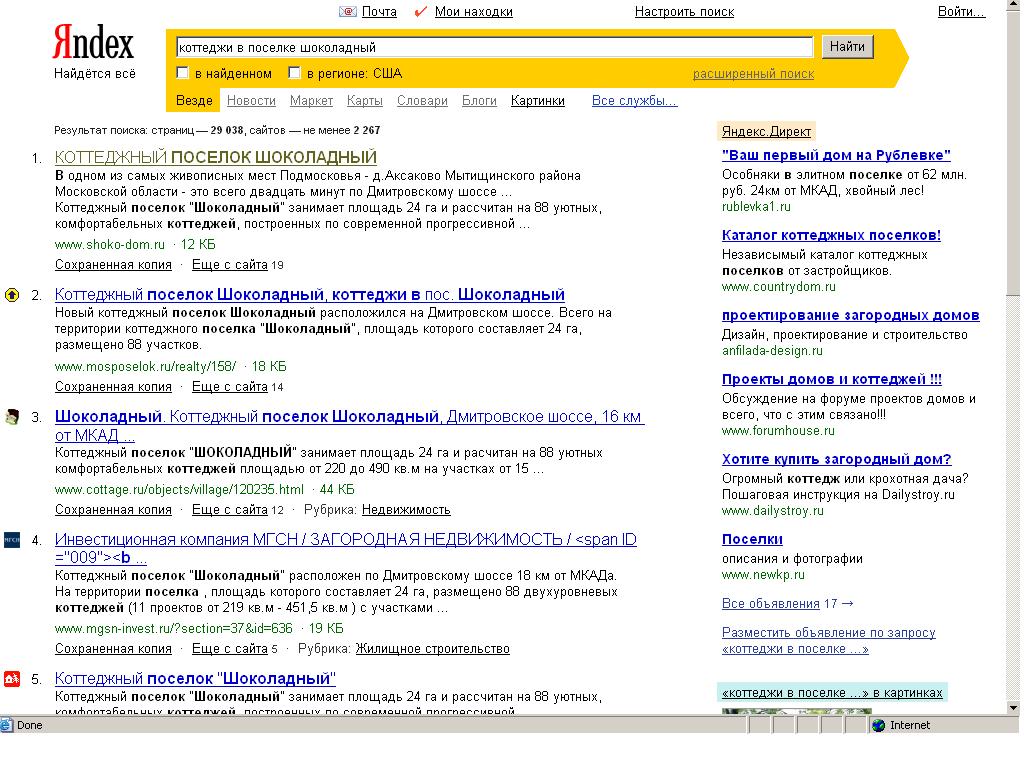Image resolution: width=1024 pixels, height=768 pixels.
Task: Click the page icon next to Done
Action: point(8,725)
